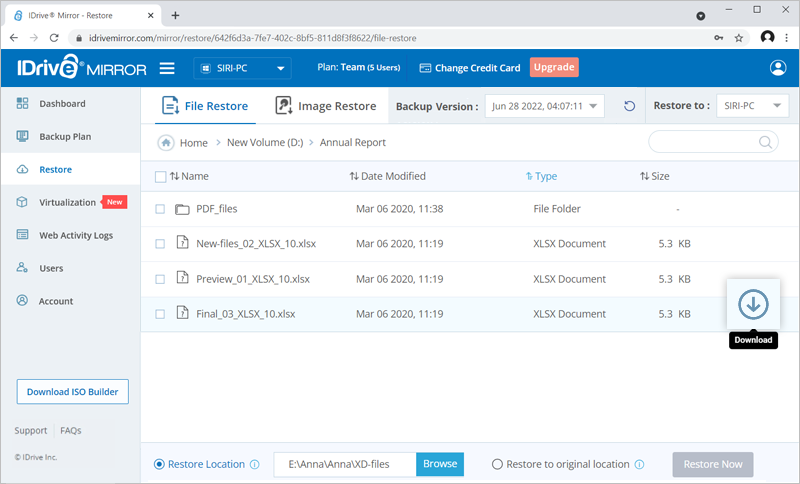
Task: Open the SIRI-PC computer dropdown
Action: (x=242, y=68)
